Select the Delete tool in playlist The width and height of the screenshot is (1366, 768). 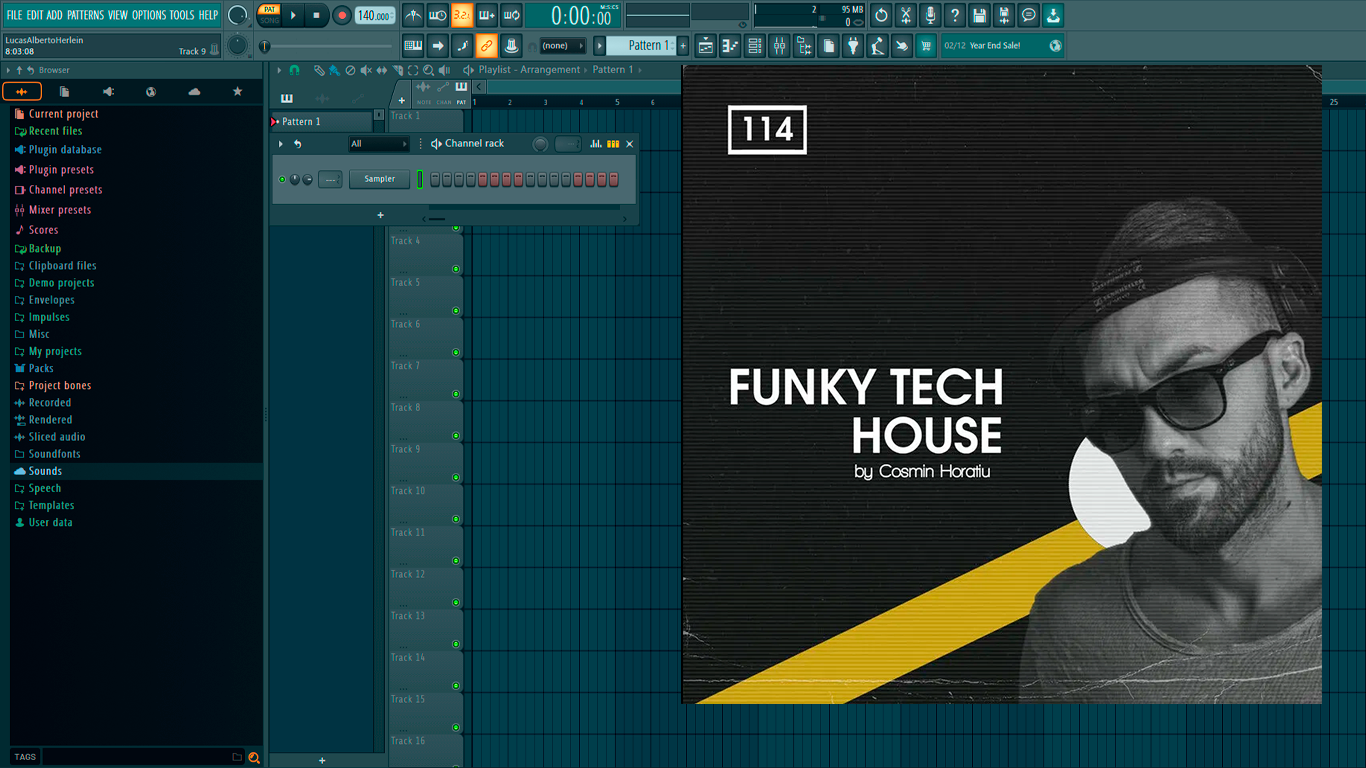(350, 70)
